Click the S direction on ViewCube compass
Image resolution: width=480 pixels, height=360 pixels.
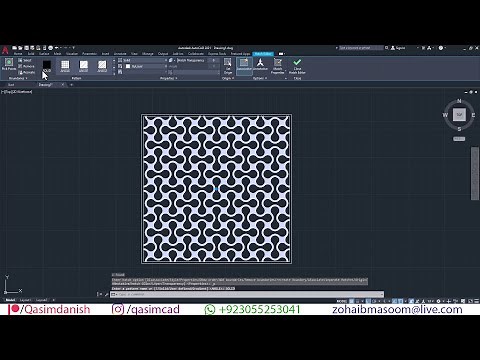pos(459,129)
